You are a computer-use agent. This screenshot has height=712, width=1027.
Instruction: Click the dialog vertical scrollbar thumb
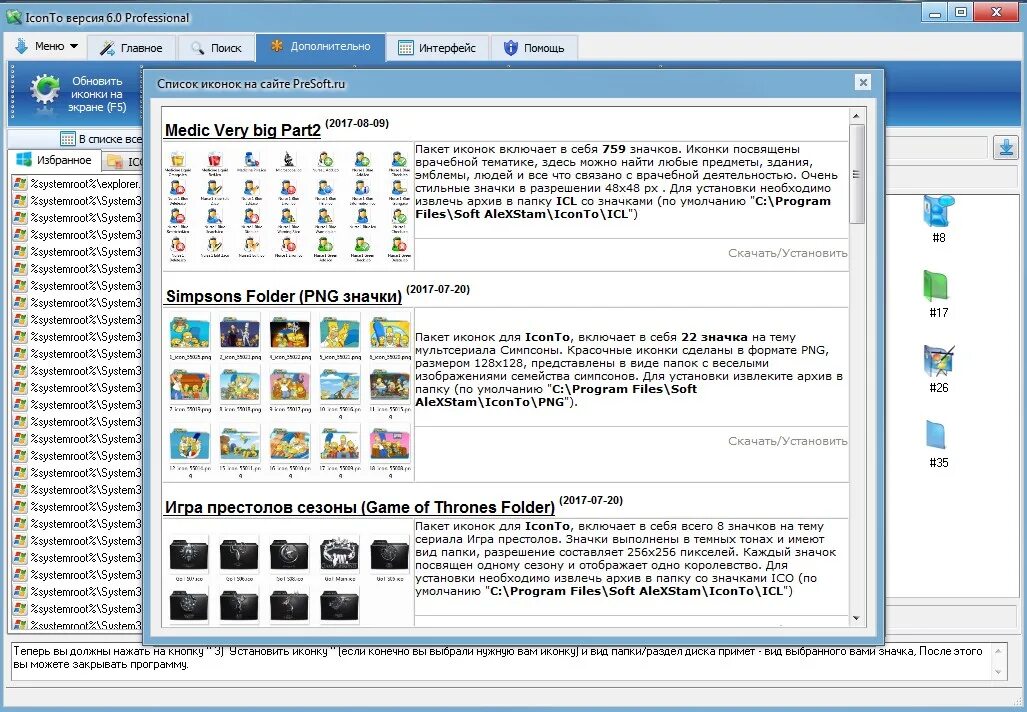pyautogui.click(x=855, y=174)
